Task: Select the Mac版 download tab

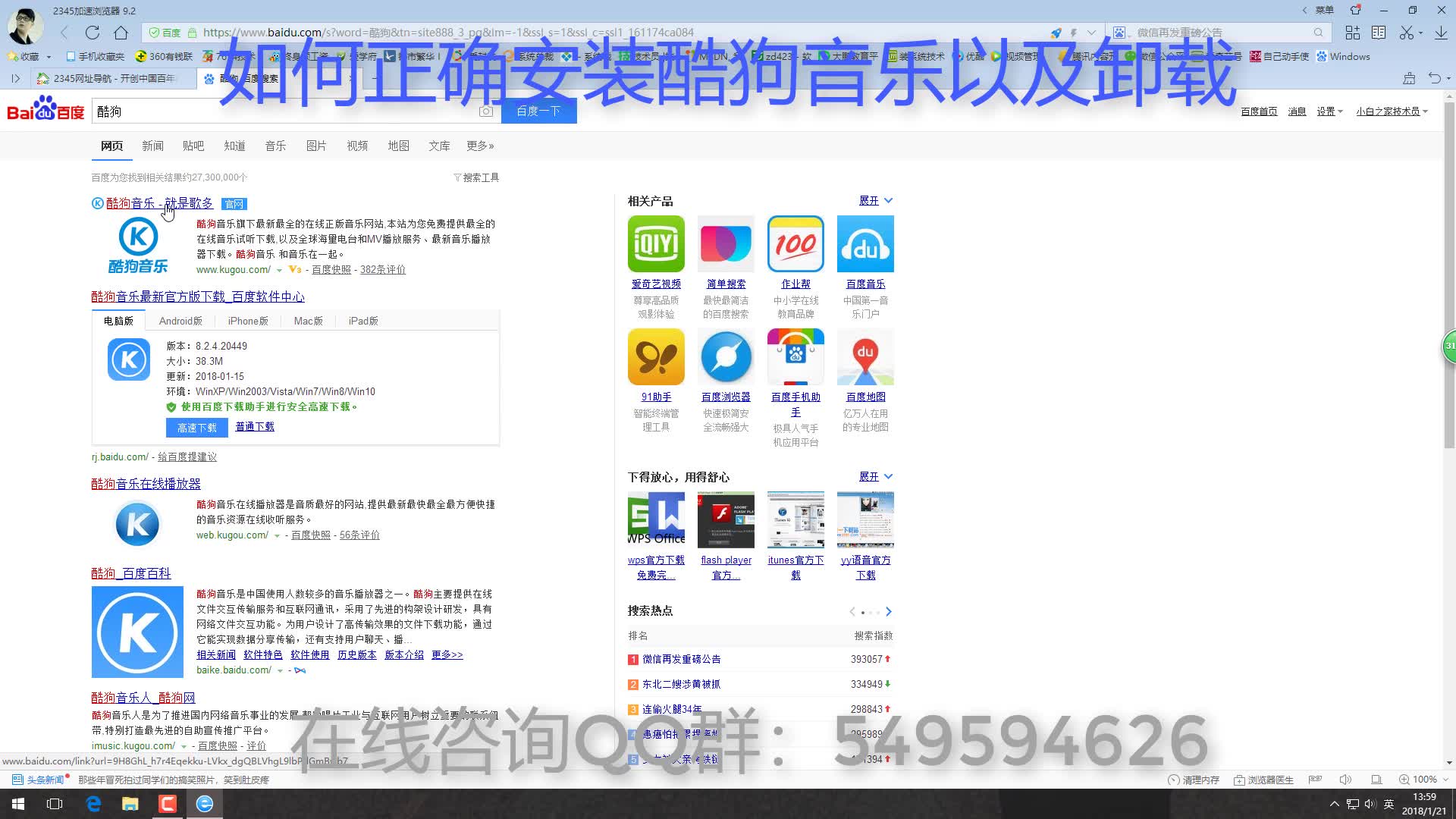Action: pos(308,321)
